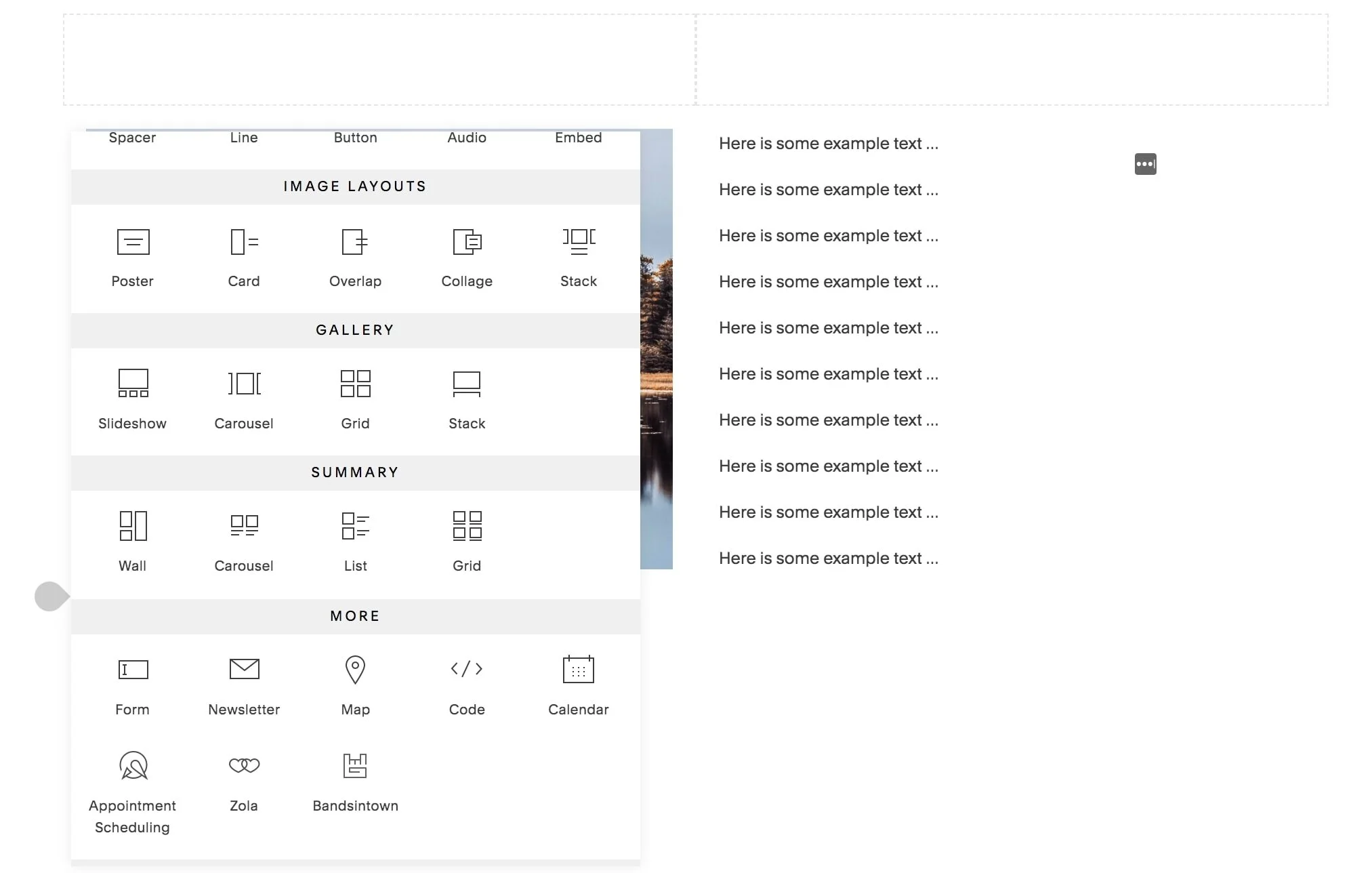The width and height of the screenshot is (1372, 873).
Task: Select the Wall summary block
Action: (x=132, y=542)
